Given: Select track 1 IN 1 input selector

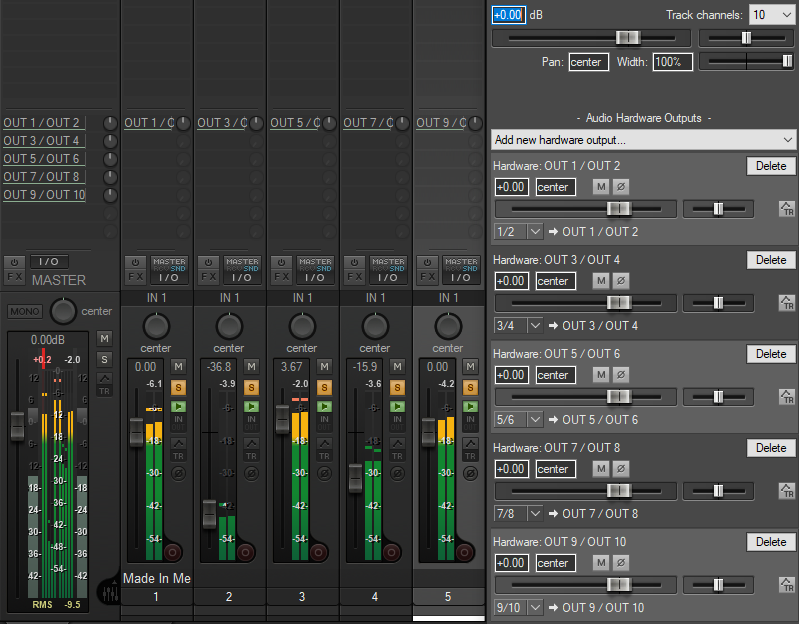Looking at the screenshot, I should click(x=156, y=298).
